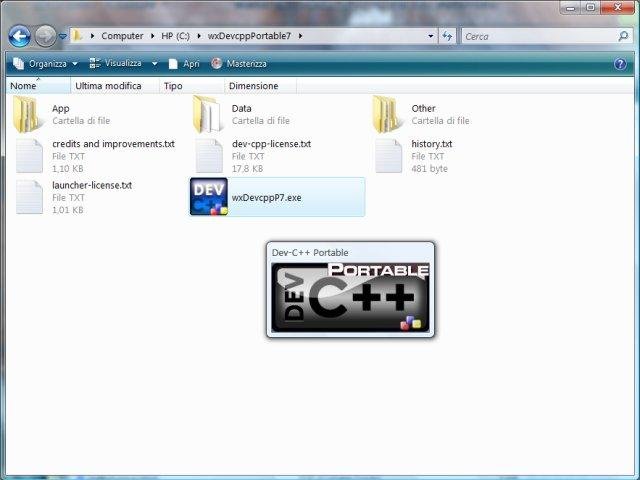Click the credits and improvements.txt filename

pos(113,144)
